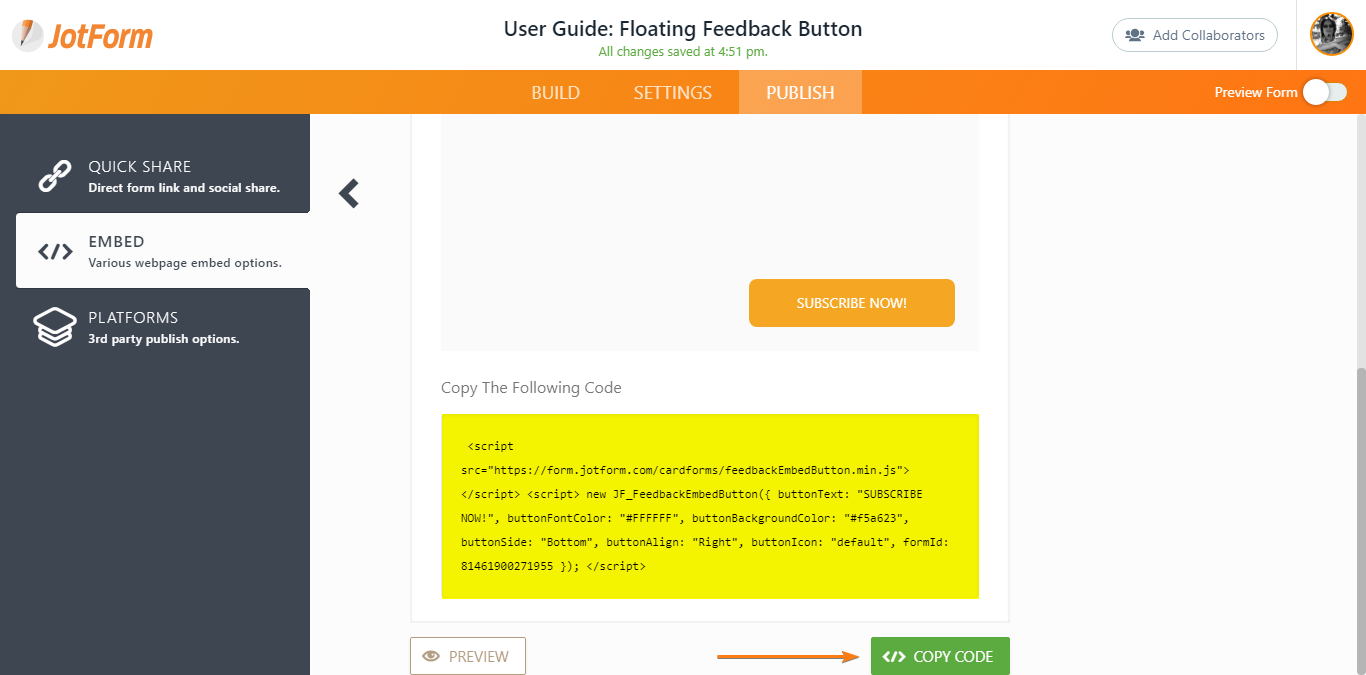
Task: Open the Quick Share sidebar section
Action: pos(163,176)
